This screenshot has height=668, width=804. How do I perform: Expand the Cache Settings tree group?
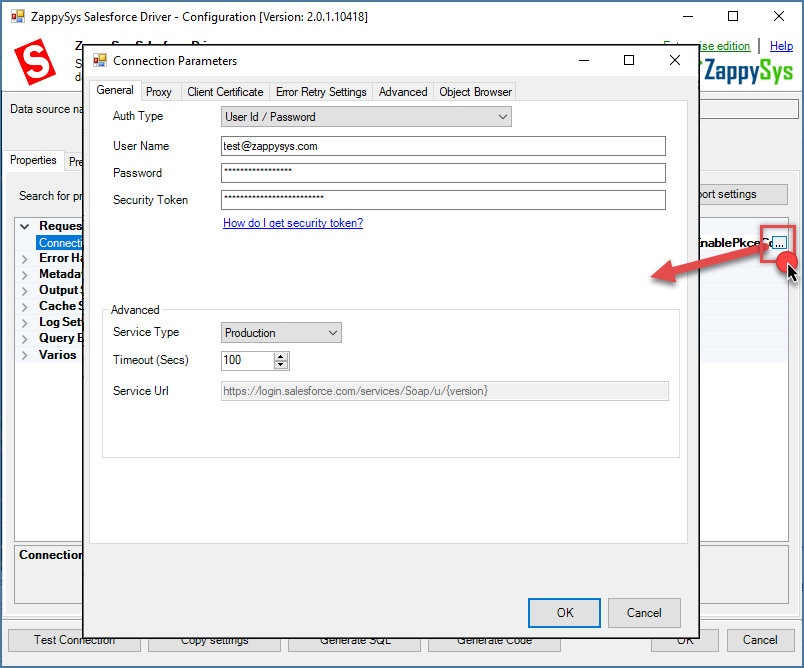tap(24, 307)
